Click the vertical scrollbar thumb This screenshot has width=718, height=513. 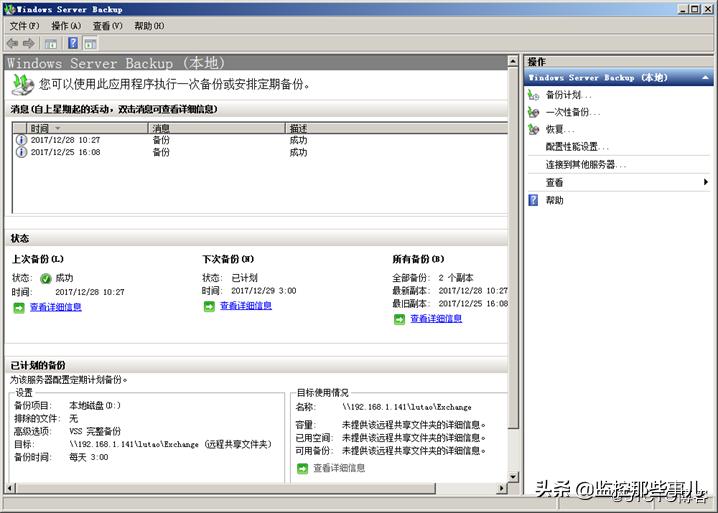pos(513,247)
